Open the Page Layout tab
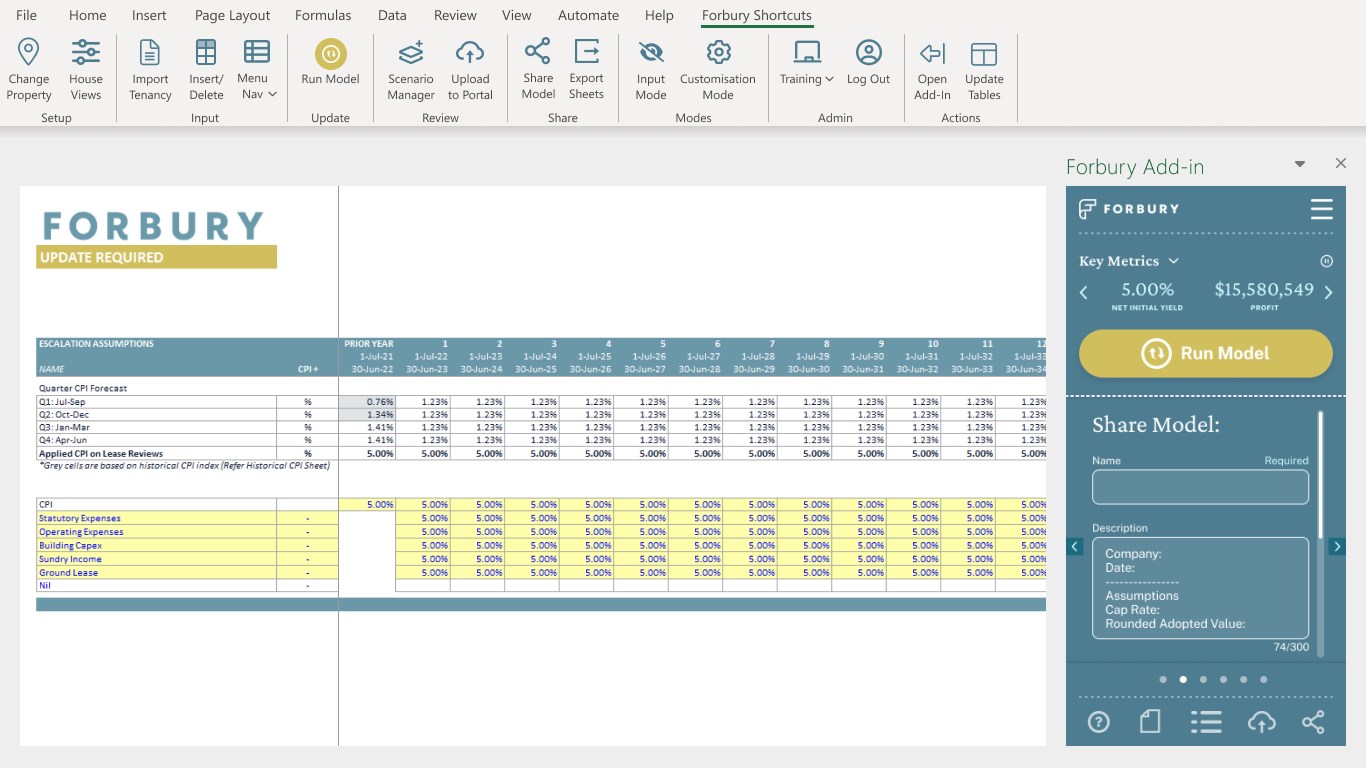The image size is (1366, 768). point(233,15)
